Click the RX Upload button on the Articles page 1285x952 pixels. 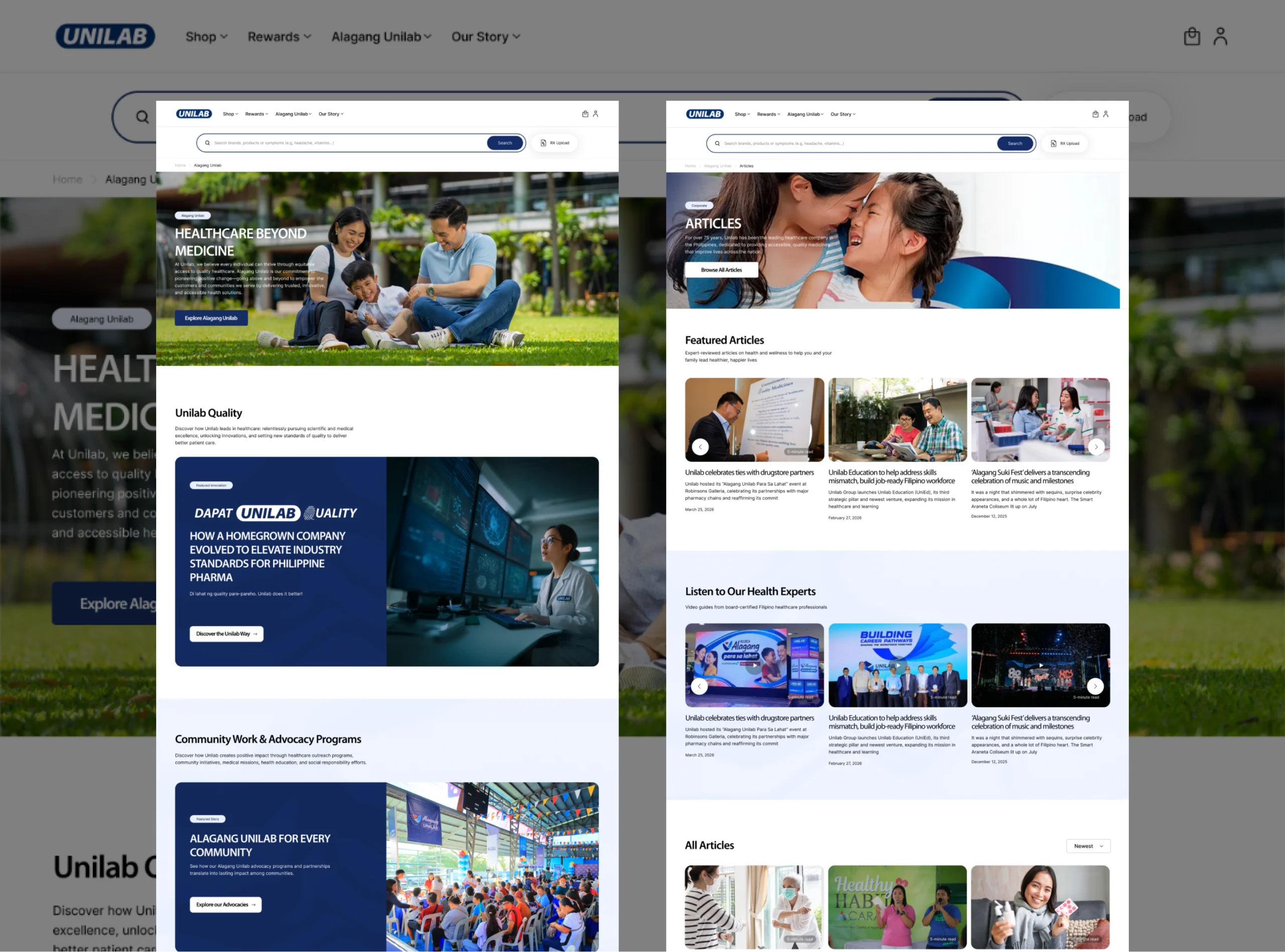pos(1065,144)
